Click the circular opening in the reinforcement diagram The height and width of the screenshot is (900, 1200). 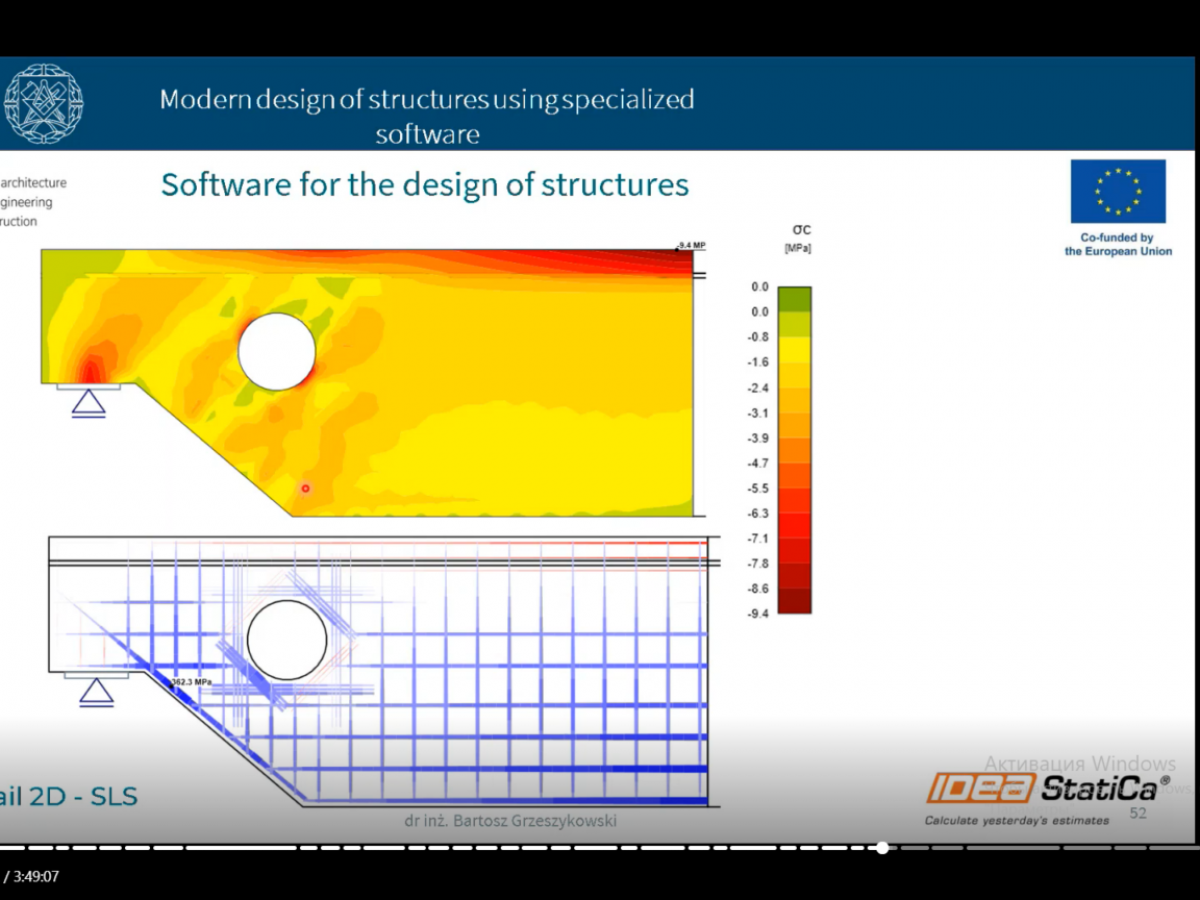287,640
